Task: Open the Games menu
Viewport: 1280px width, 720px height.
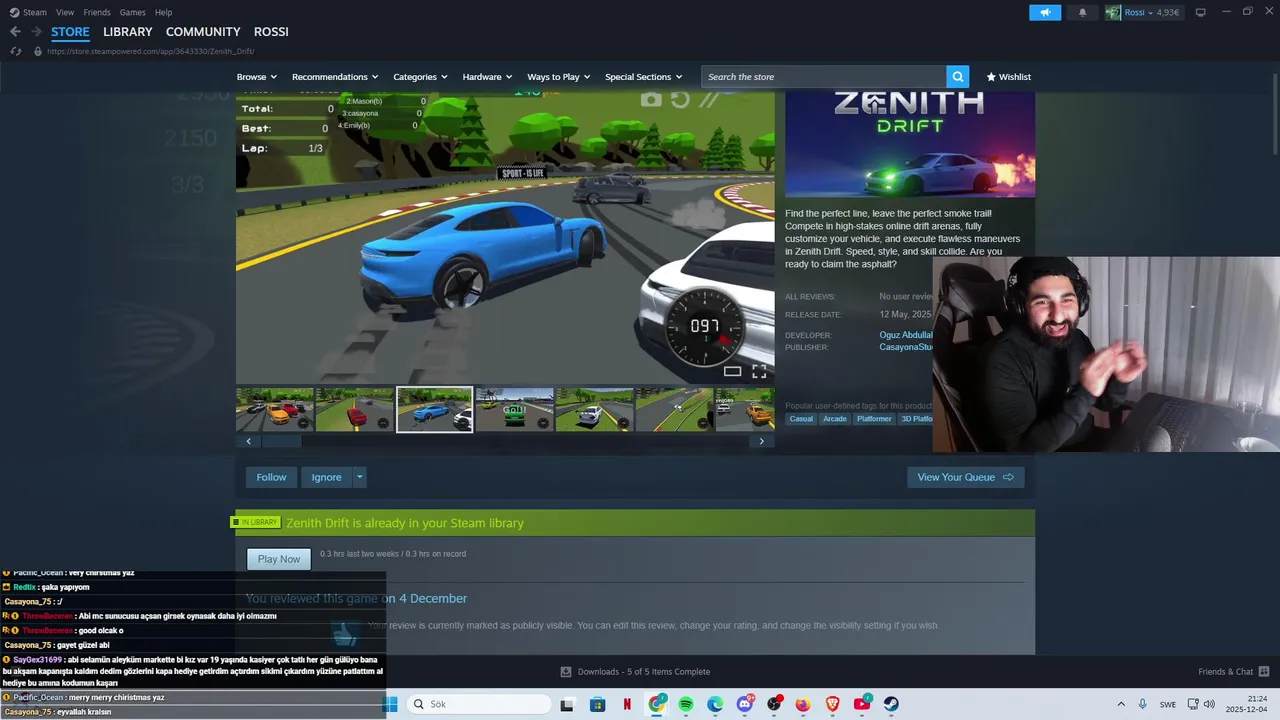Action: point(132,12)
